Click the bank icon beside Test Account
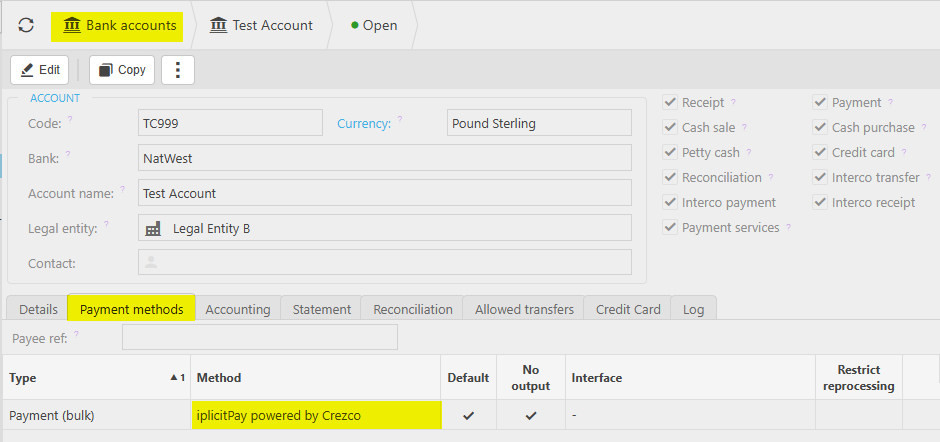The width and height of the screenshot is (940, 442). (x=219, y=25)
